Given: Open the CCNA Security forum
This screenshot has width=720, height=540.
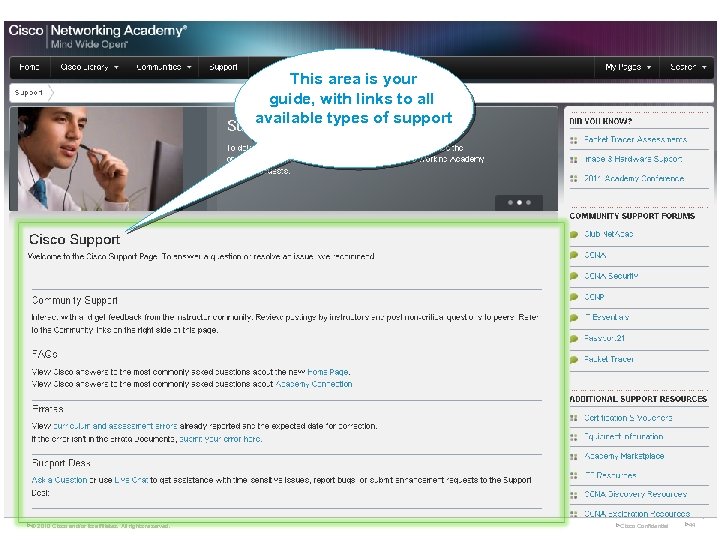Looking at the screenshot, I should tap(611, 276).
